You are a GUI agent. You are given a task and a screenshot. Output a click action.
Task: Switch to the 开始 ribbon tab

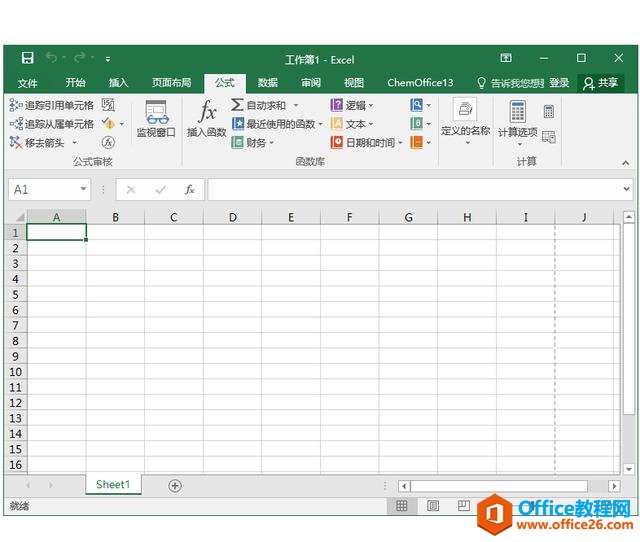pos(76,83)
